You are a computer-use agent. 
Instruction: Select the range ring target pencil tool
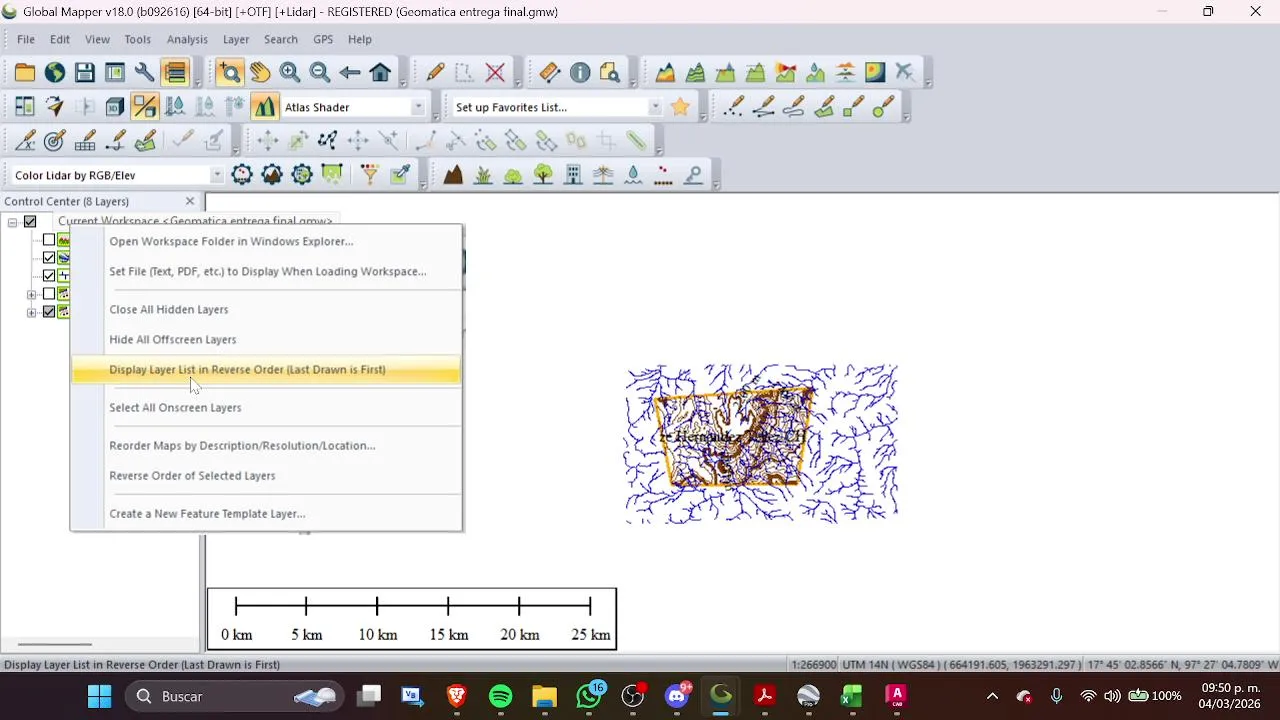tap(55, 140)
